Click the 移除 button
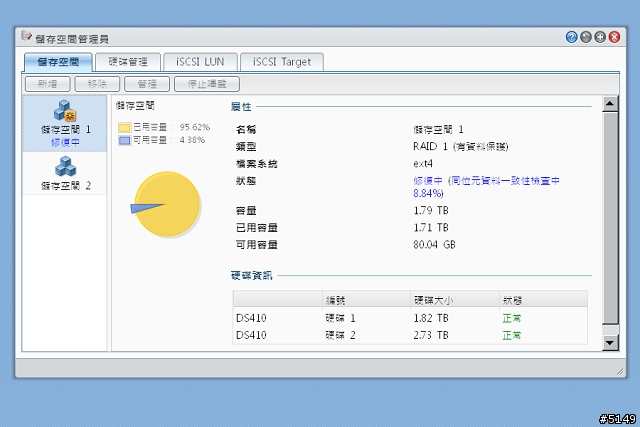The width and height of the screenshot is (640, 427). [x=97, y=84]
